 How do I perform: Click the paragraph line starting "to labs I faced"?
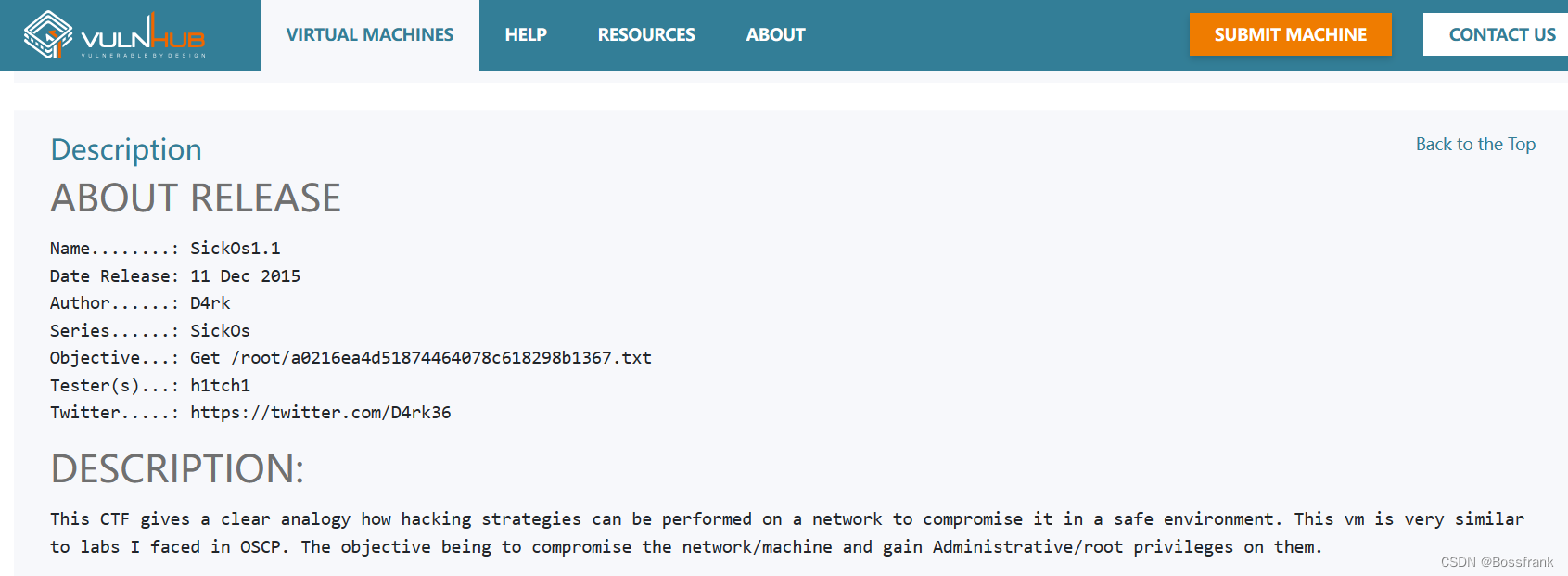coord(686,547)
